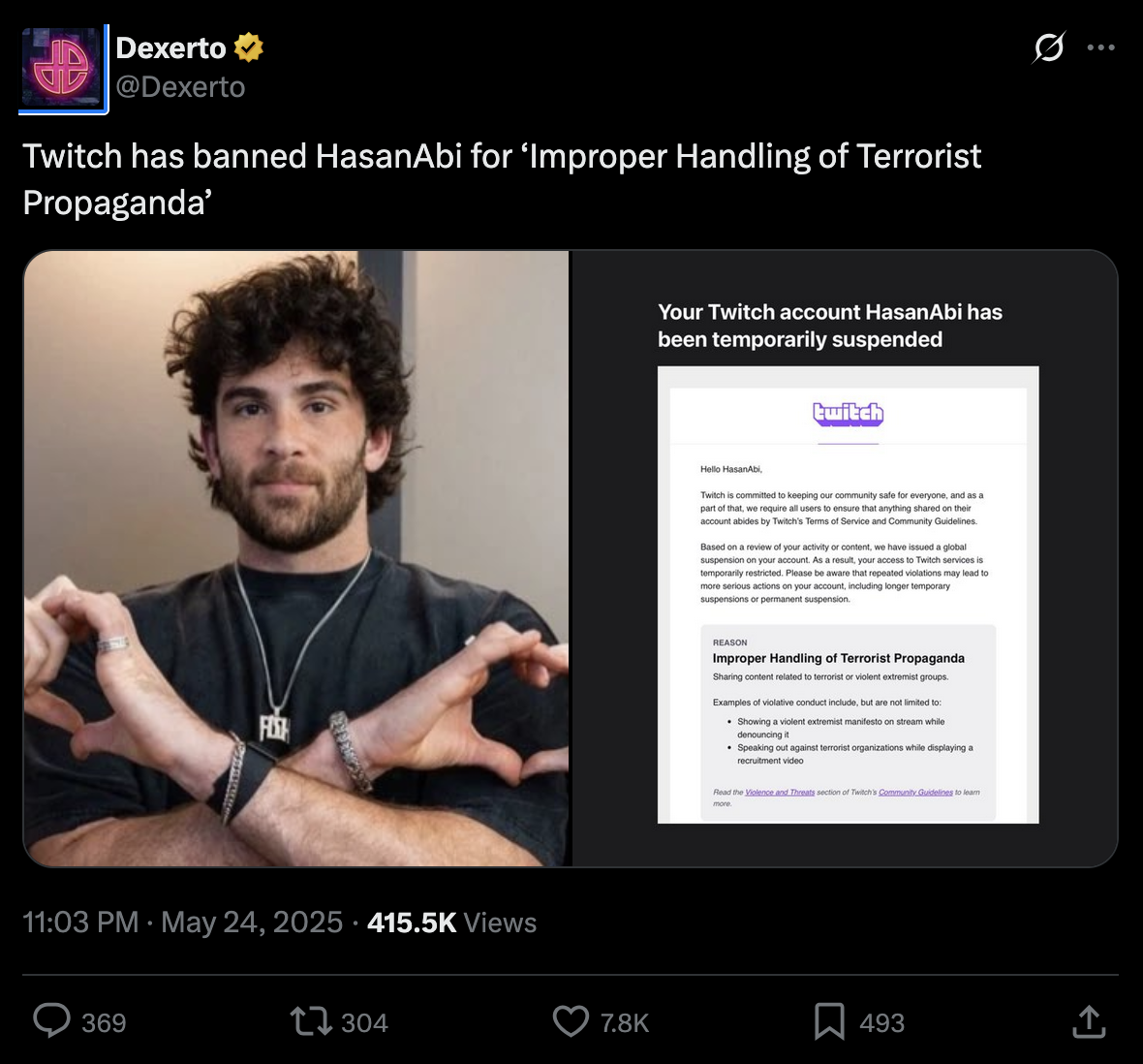Click the 7.8K likes count
1143x1064 pixels.
coord(625,1022)
